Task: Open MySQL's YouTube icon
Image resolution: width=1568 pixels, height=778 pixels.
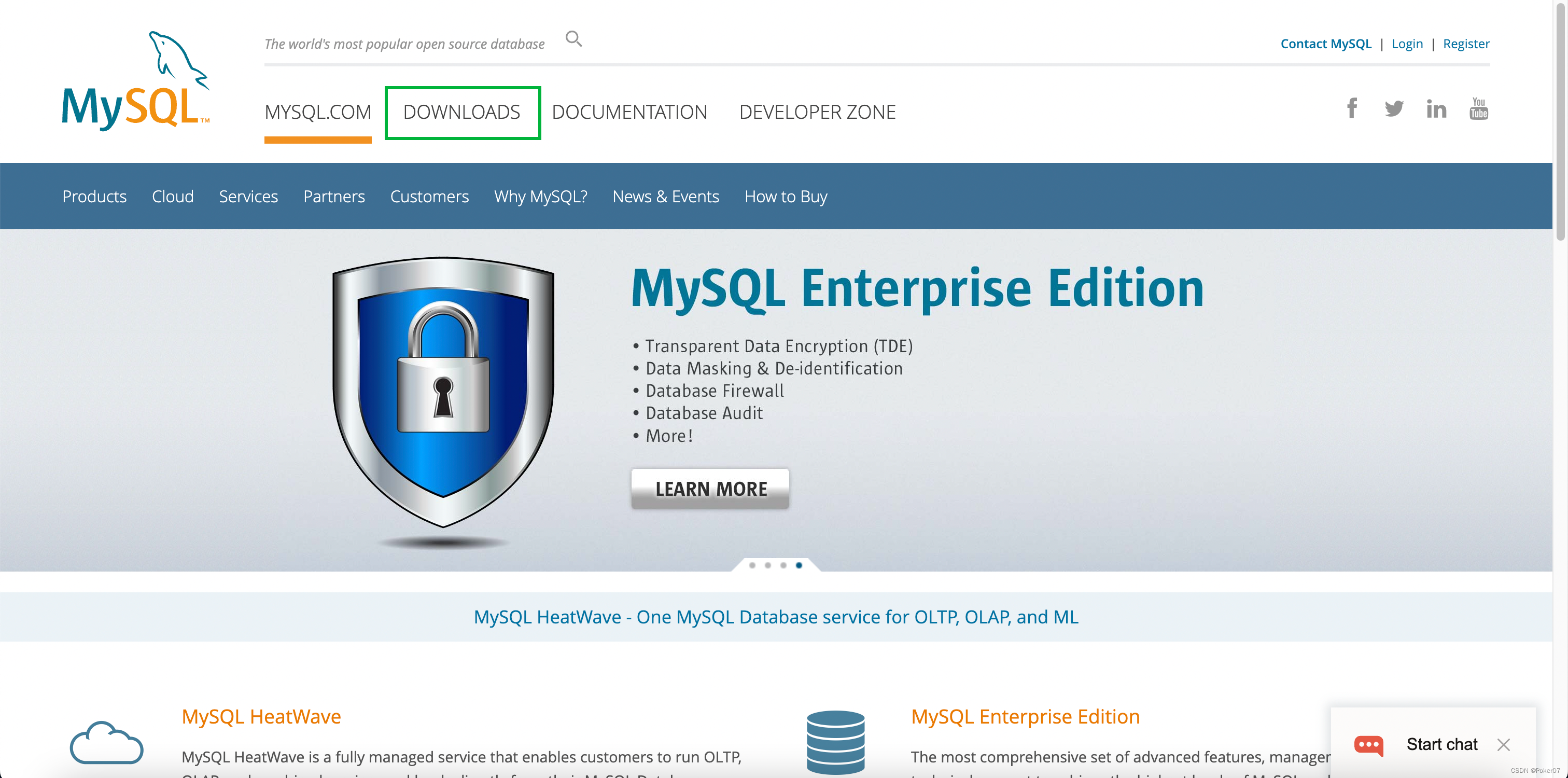Action: 1478,109
